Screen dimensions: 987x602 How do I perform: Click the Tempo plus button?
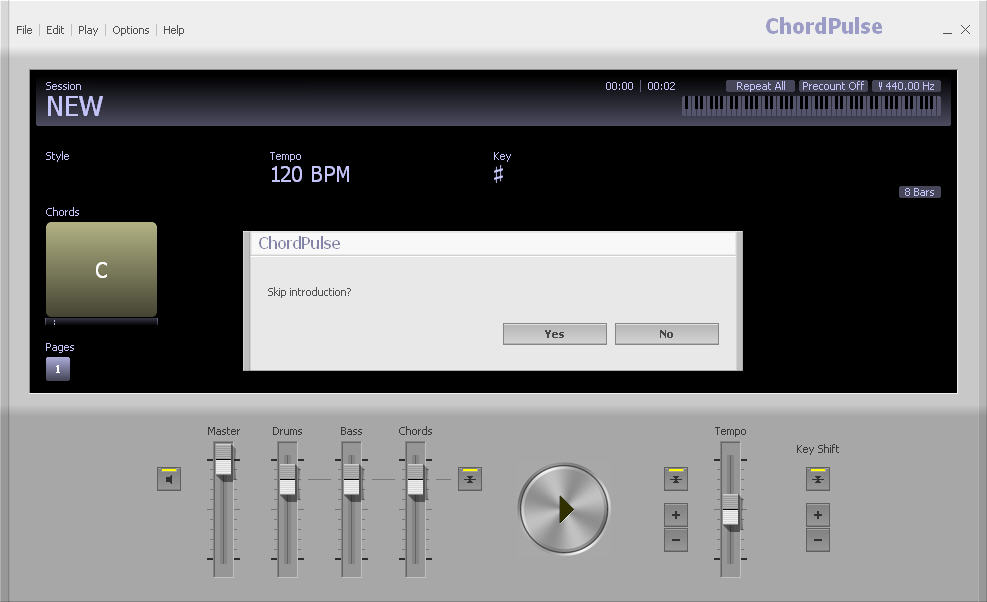676,515
